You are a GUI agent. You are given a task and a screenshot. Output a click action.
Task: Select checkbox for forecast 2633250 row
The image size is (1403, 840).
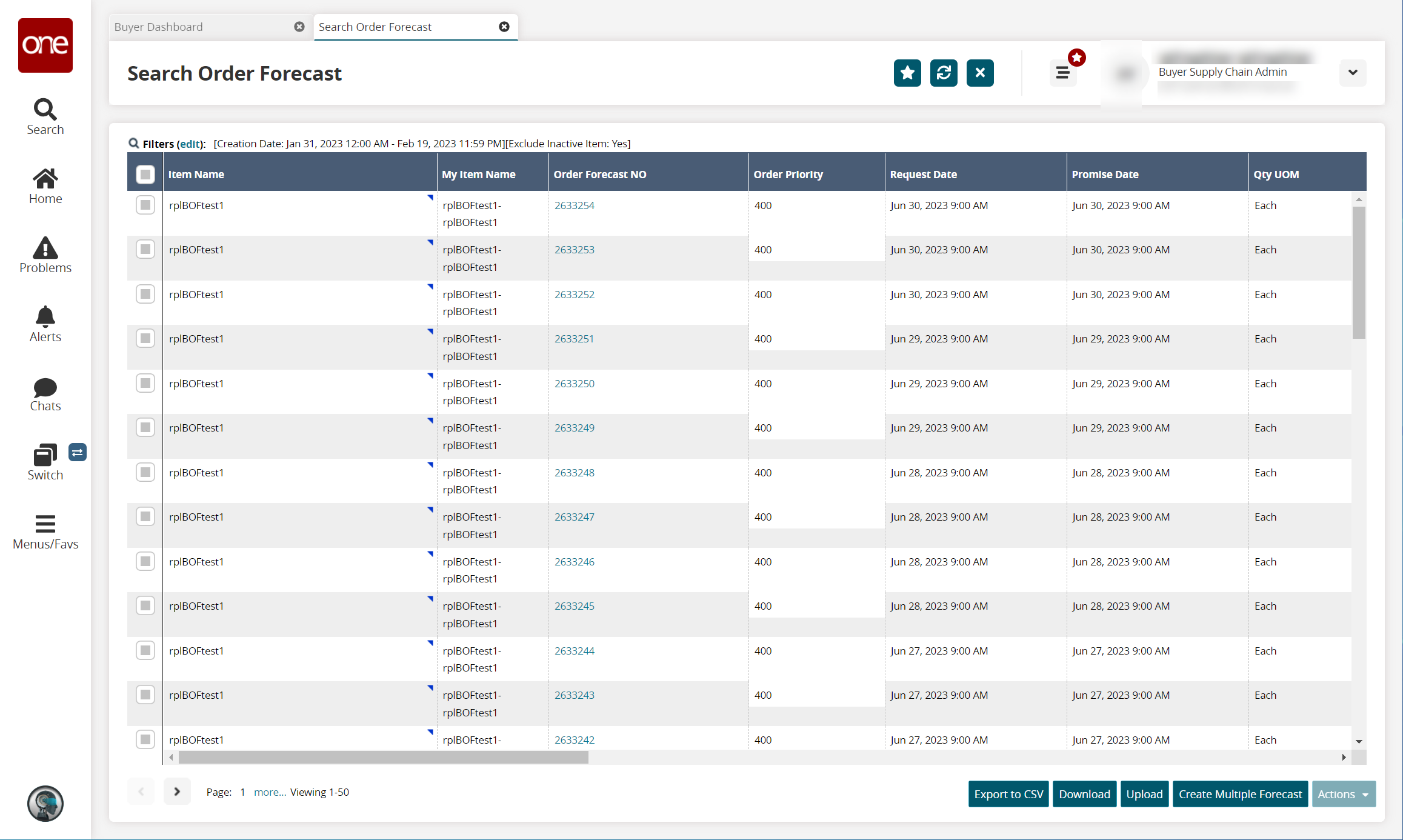[x=145, y=383]
